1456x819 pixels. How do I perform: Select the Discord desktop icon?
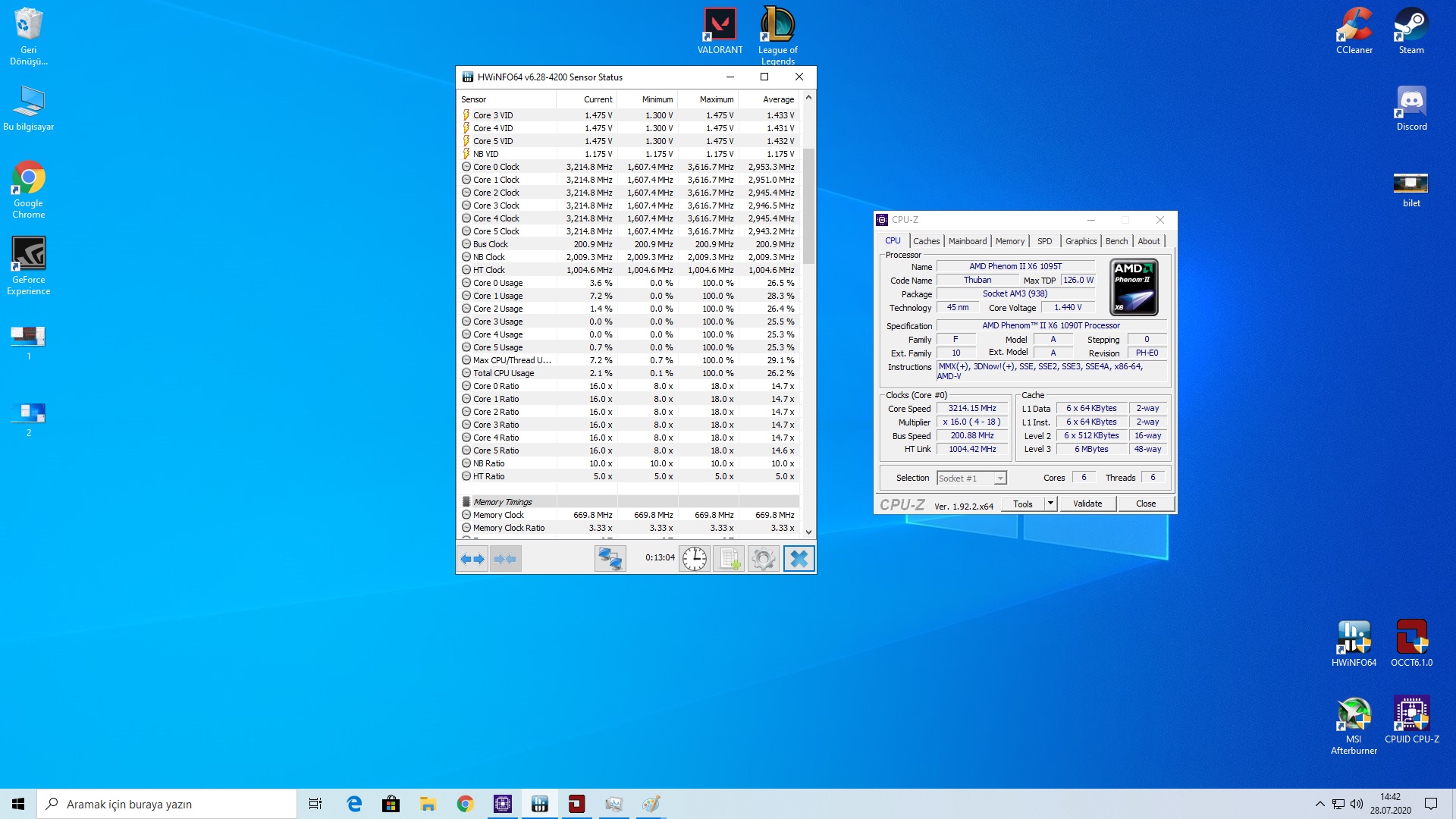click(x=1411, y=108)
